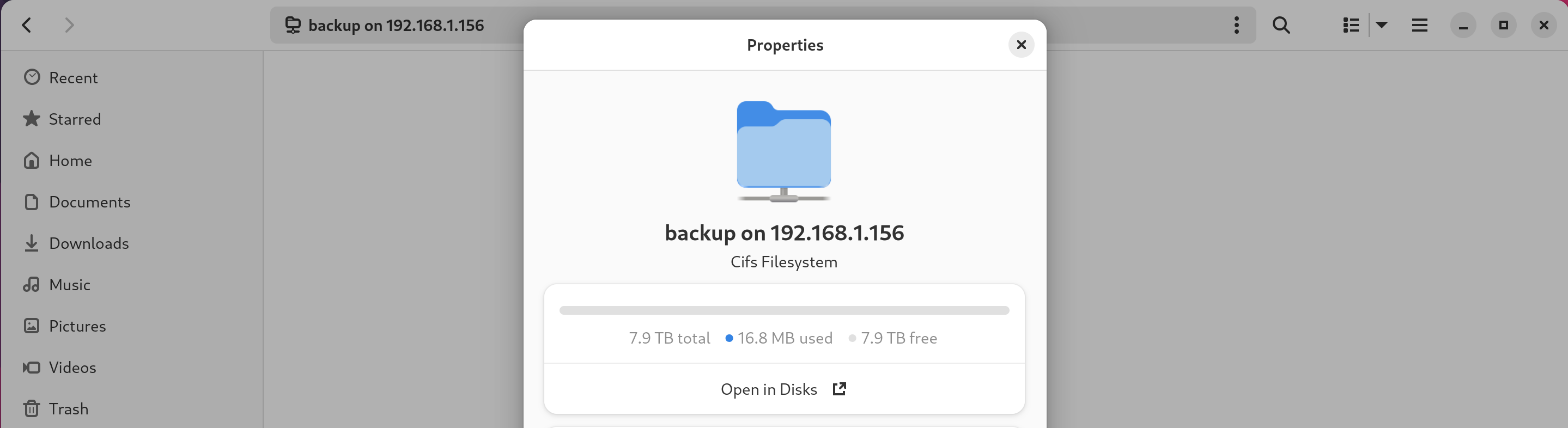Click the network folder icon in Properties
This screenshot has width=1568, height=428.
coord(783,150)
